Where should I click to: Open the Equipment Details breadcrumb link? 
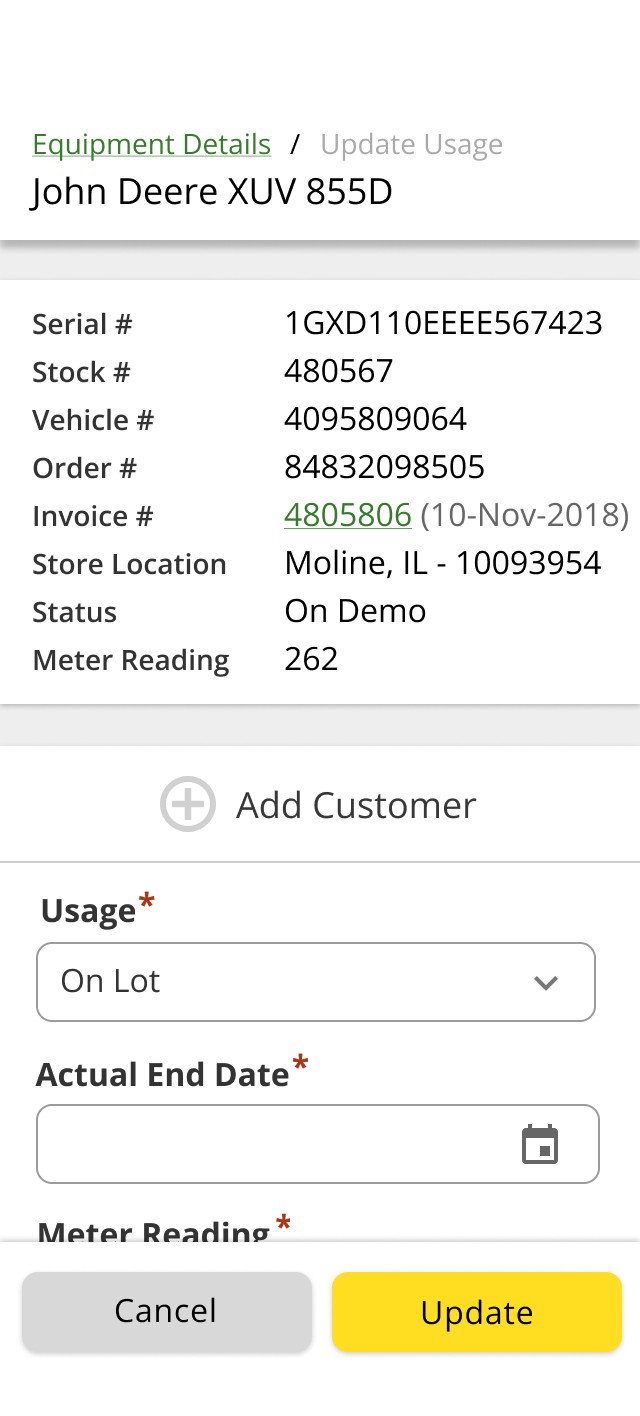pos(151,145)
